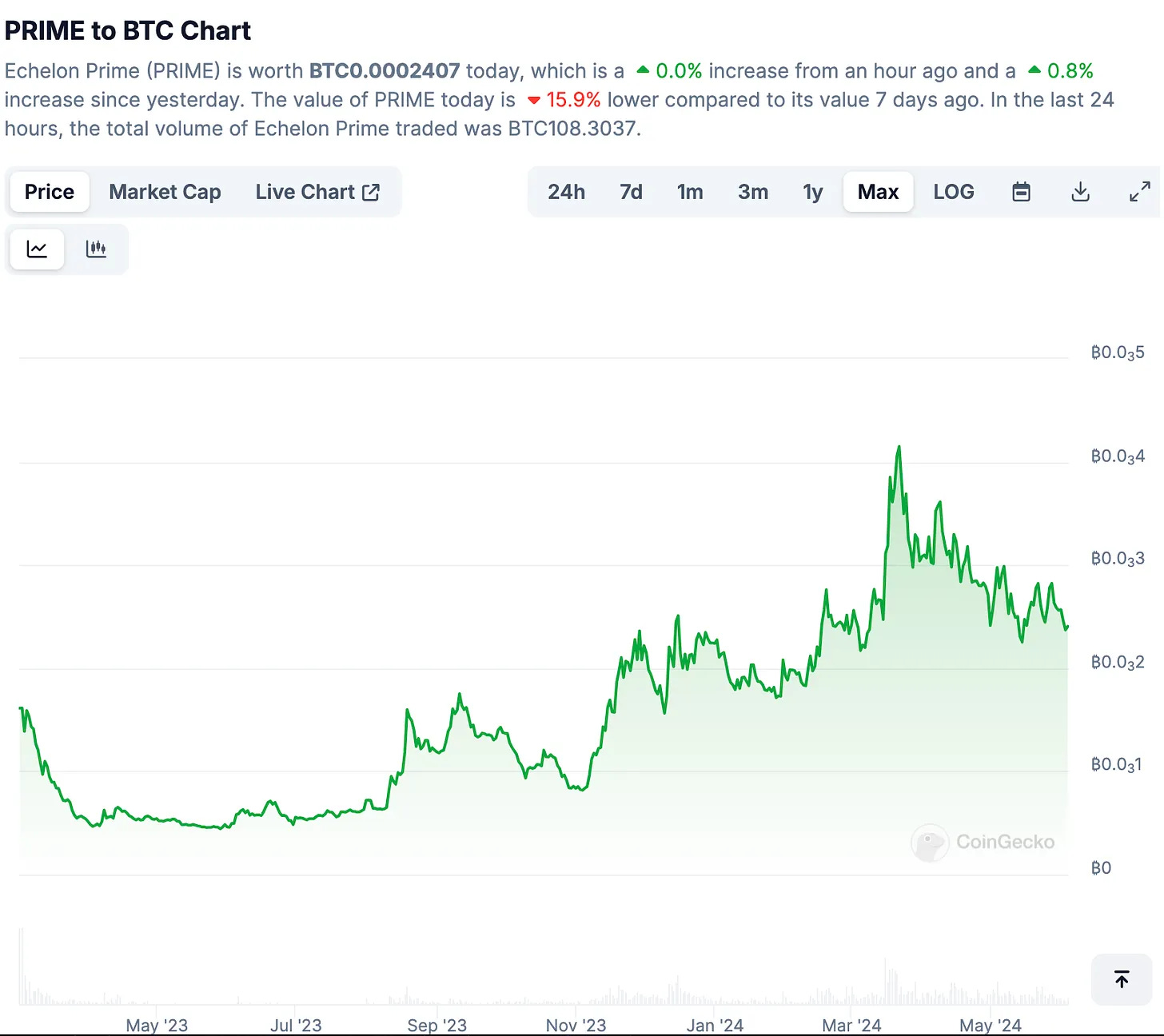Click the BTC108.3037 volume text
Screen dimensions: 1164x1036
tap(573, 129)
